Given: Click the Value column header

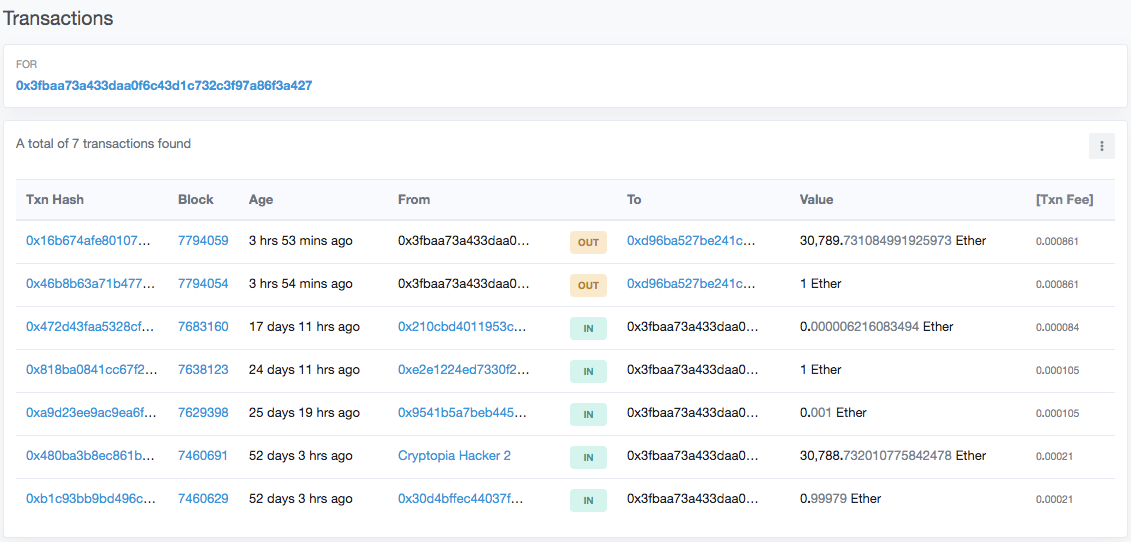Looking at the screenshot, I should (x=817, y=200).
